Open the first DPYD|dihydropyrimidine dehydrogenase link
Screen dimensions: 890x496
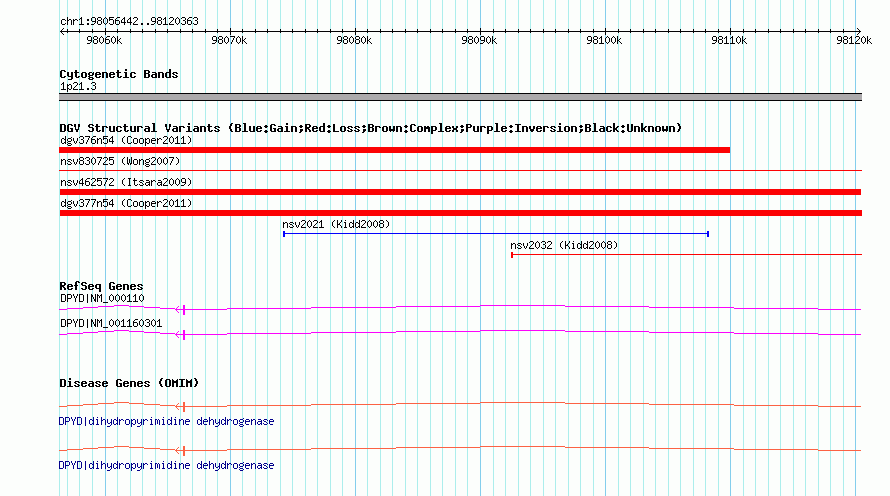[166, 422]
